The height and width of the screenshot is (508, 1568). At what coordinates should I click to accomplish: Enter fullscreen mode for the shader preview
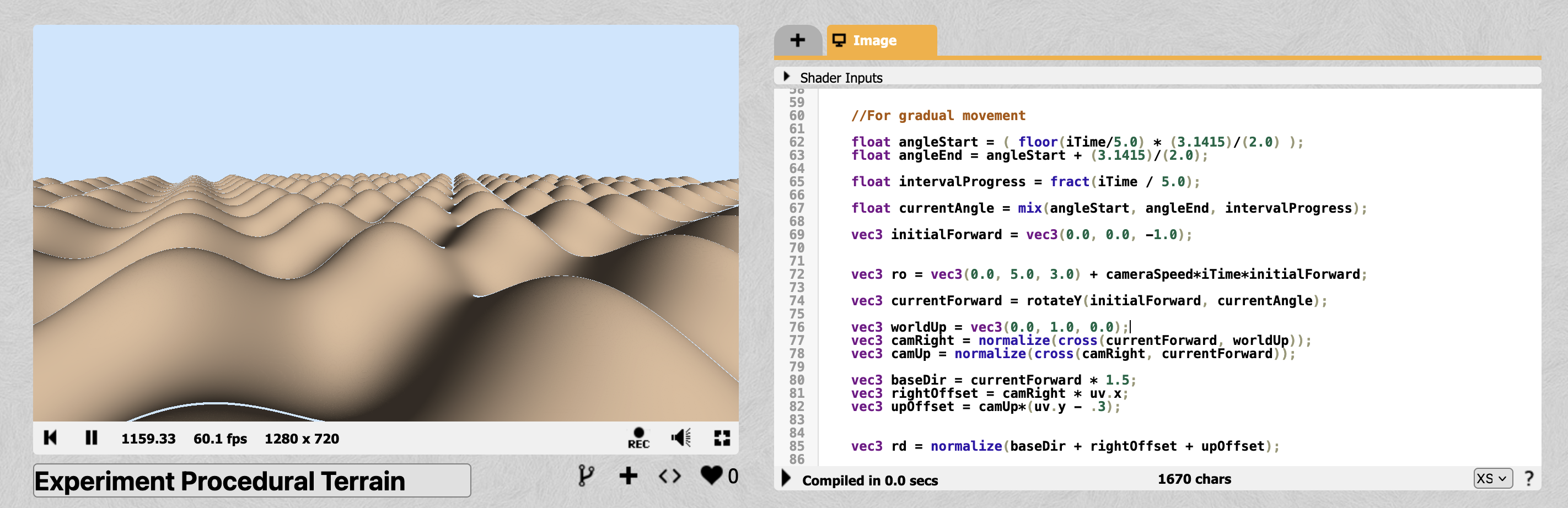722,437
